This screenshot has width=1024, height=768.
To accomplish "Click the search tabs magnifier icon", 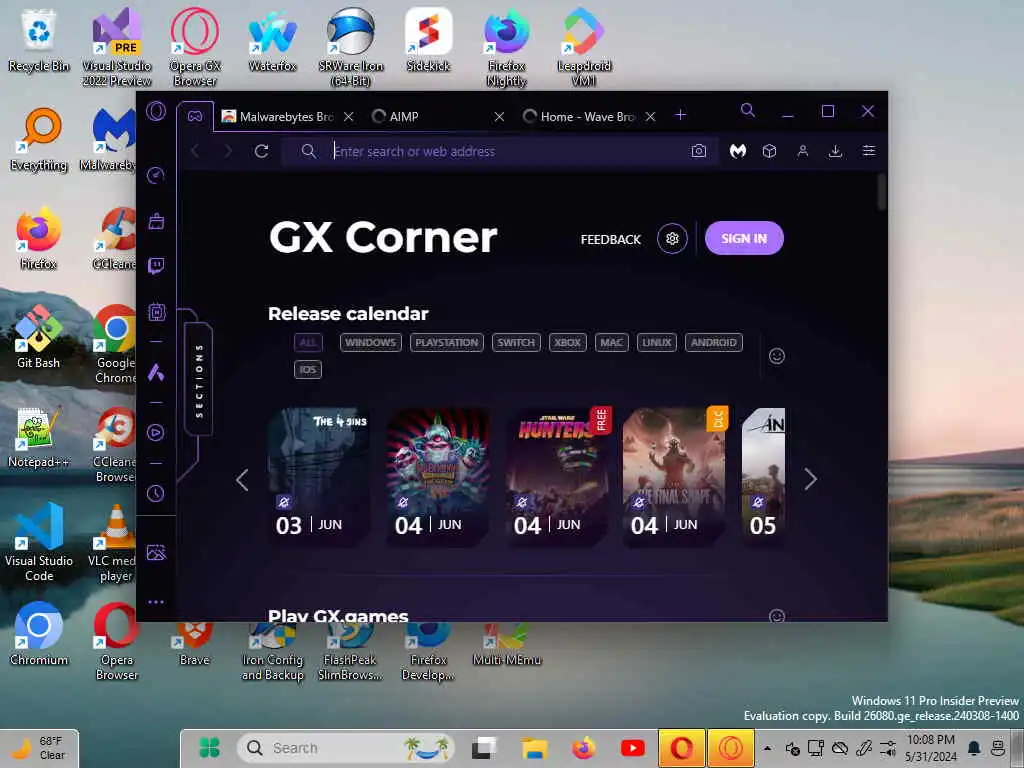I will point(748,110).
